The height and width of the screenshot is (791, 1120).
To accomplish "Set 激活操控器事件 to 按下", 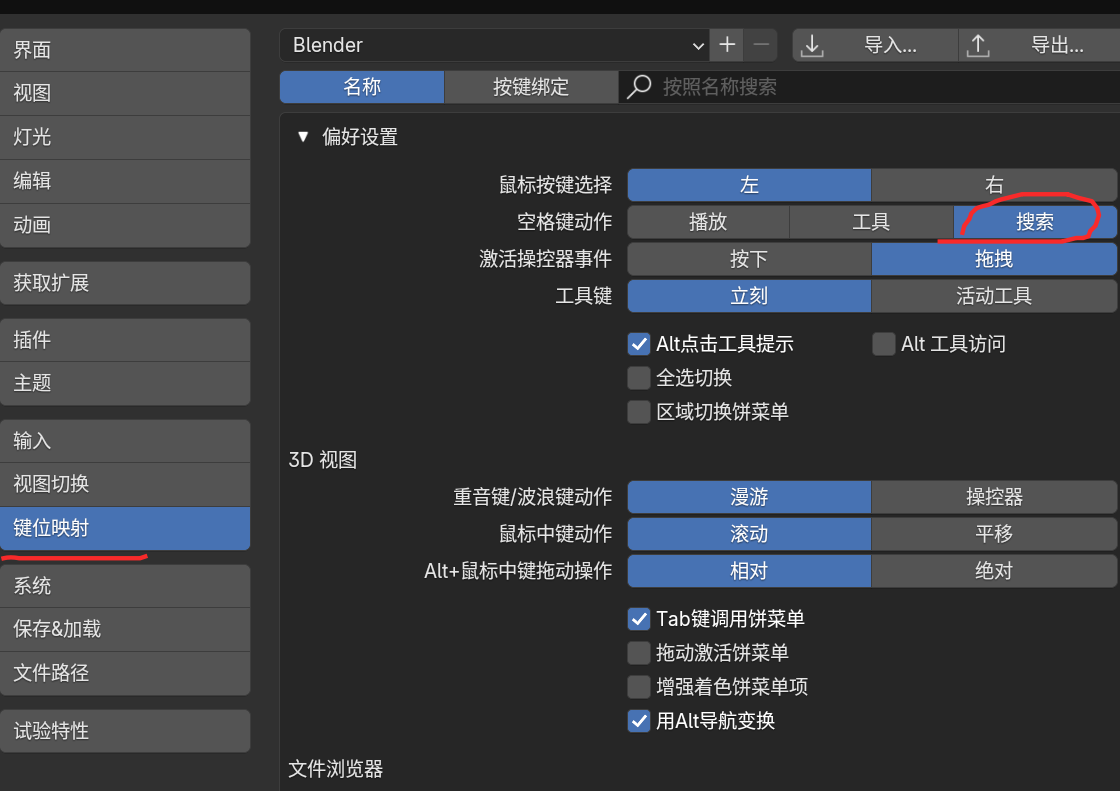I will point(749,259).
